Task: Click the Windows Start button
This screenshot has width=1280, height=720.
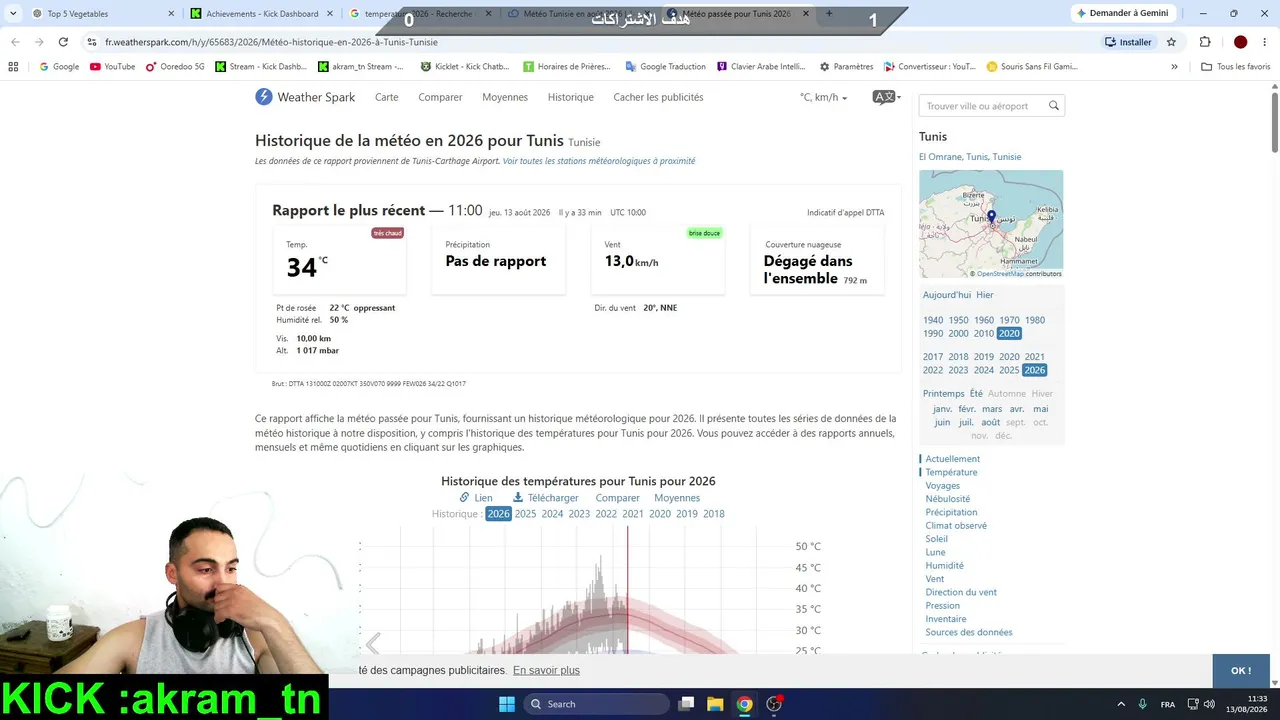Action: tap(507, 704)
